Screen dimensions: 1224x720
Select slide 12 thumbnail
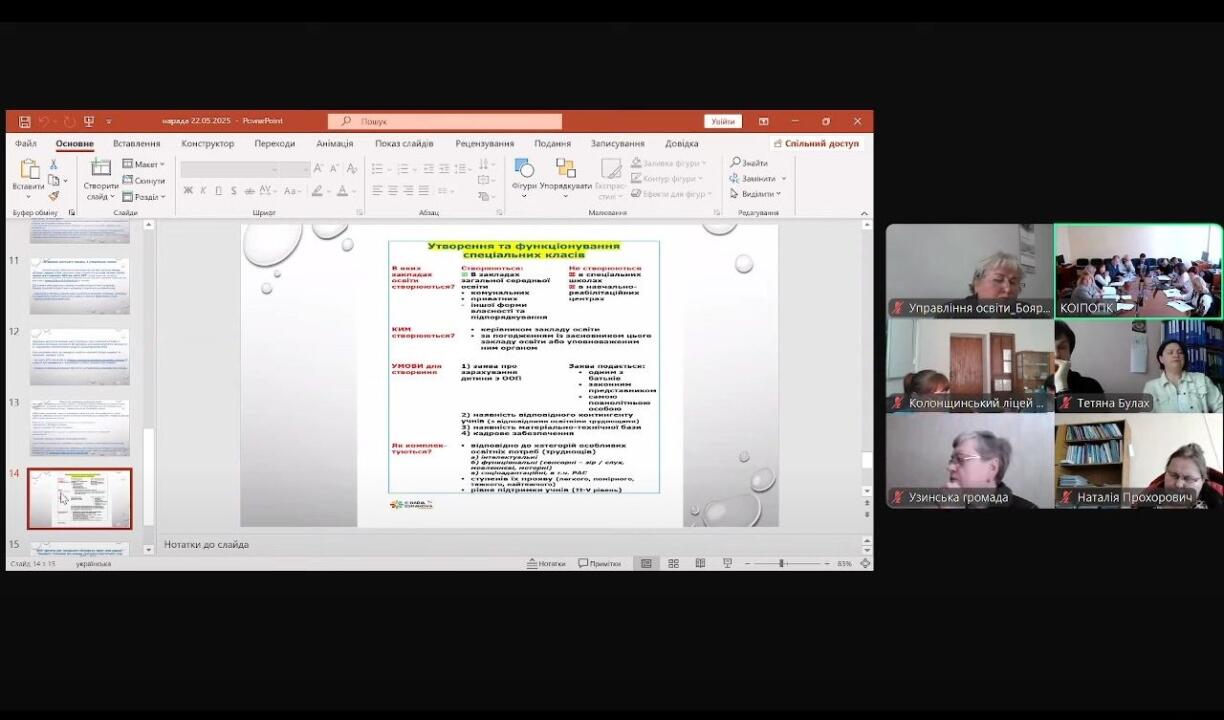coord(80,356)
